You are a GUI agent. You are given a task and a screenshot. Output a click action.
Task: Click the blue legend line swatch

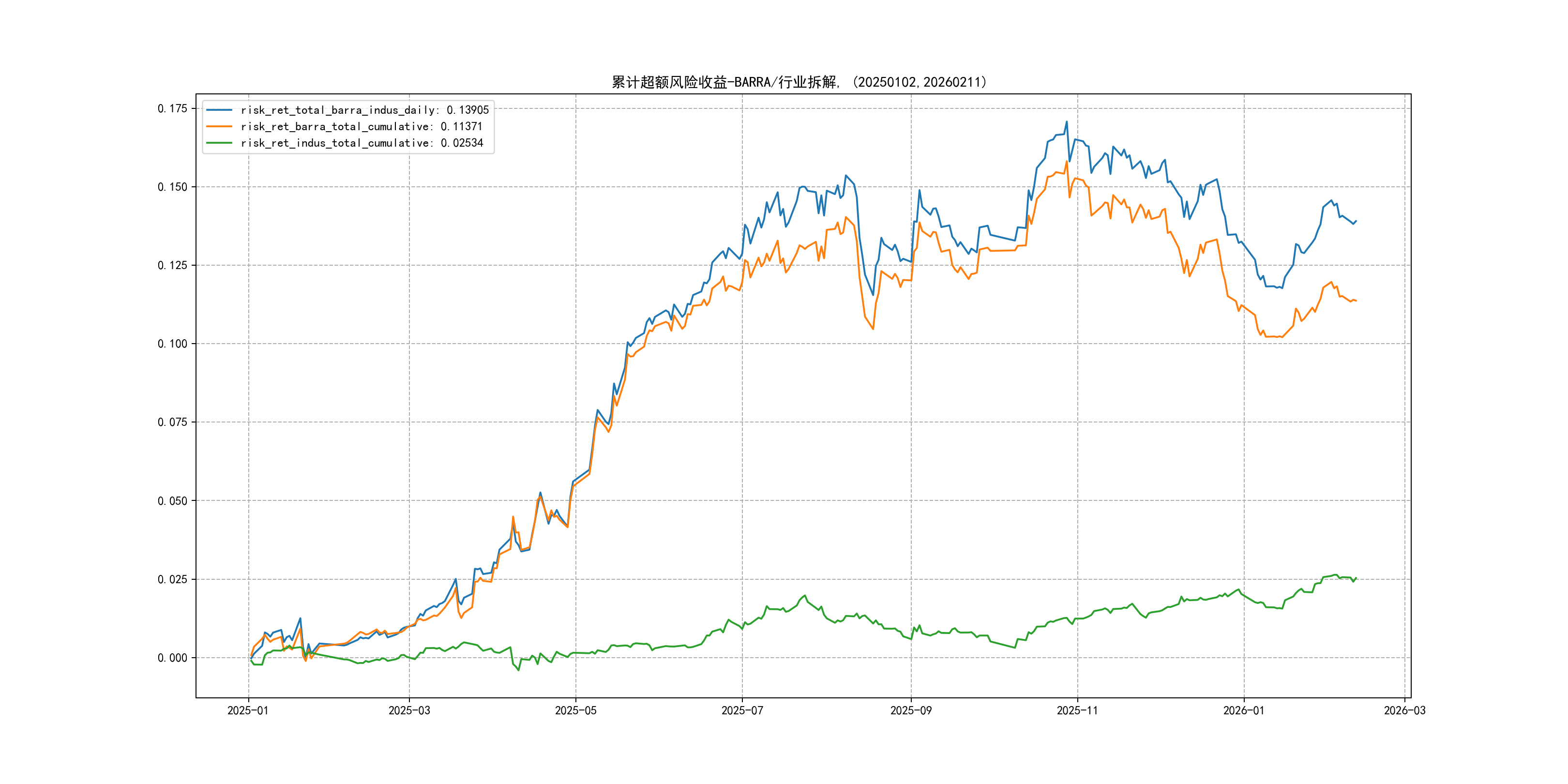tap(219, 110)
